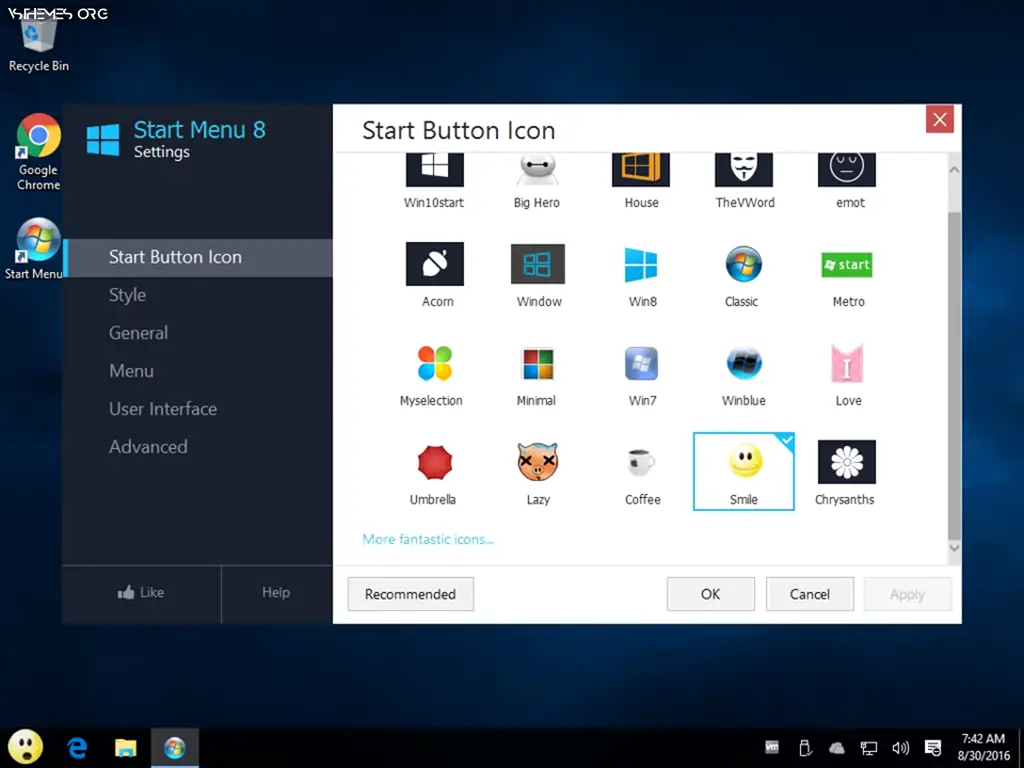Select the pink Love start icon

tap(846, 363)
